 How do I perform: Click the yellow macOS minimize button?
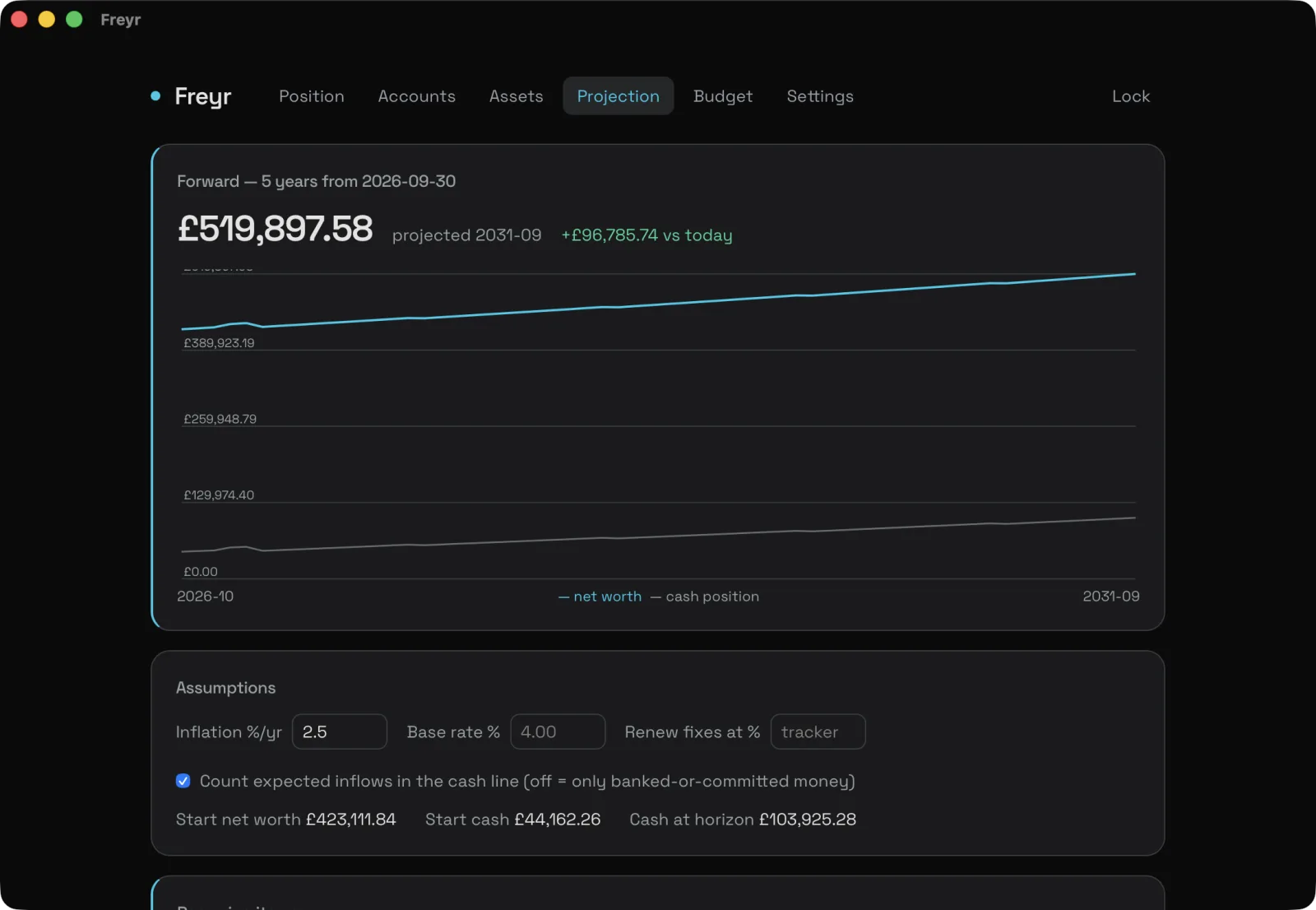click(x=47, y=19)
